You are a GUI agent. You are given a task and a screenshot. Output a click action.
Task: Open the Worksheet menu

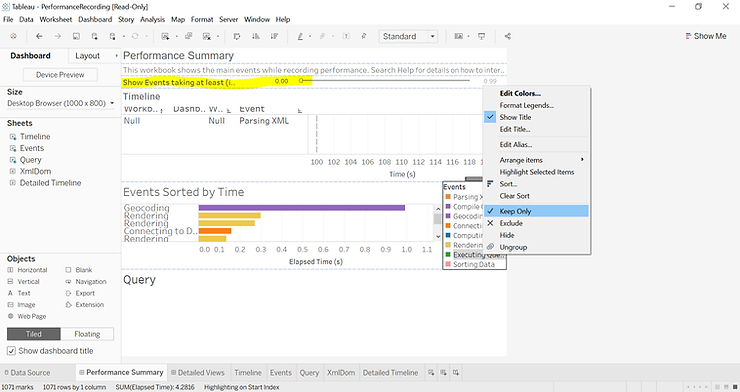(x=56, y=19)
